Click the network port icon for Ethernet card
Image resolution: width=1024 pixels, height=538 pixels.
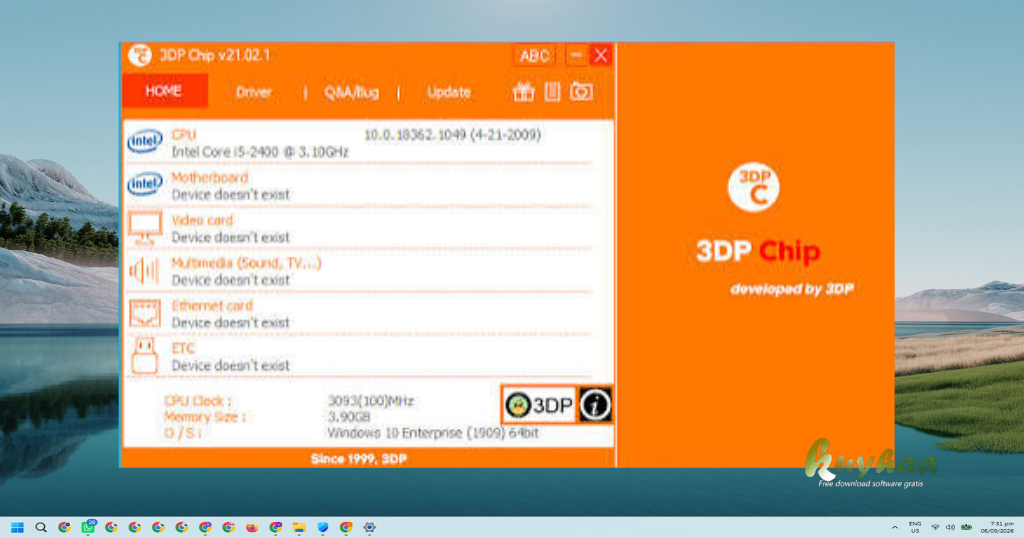144,313
